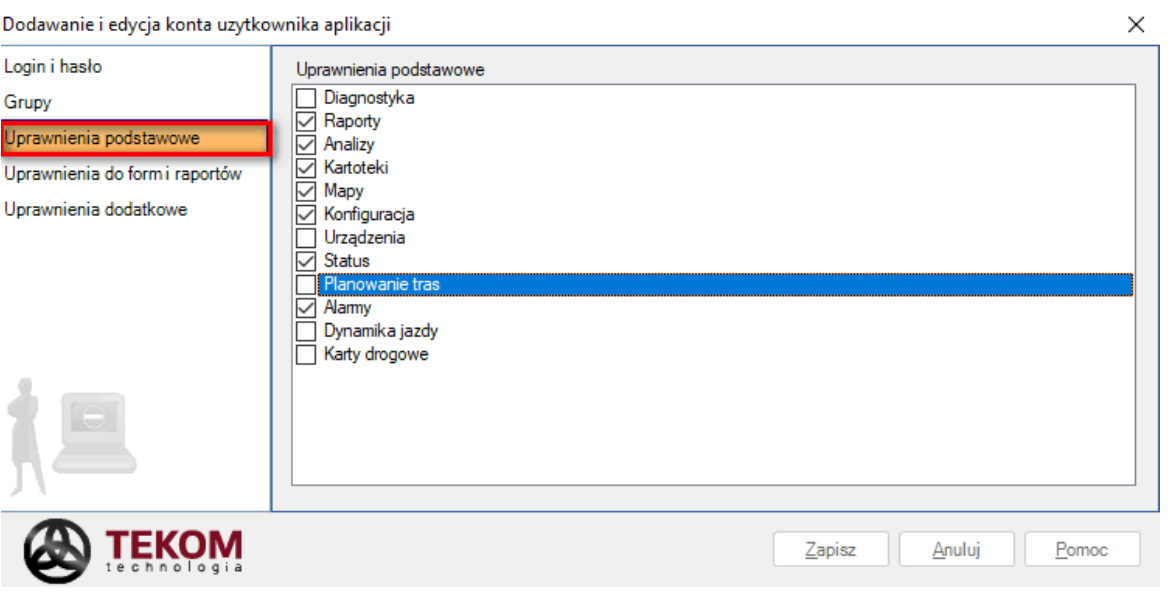Screen dimensions: 1172x600
Task: Toggle the Konfiguracja permission
Action: 306,214
